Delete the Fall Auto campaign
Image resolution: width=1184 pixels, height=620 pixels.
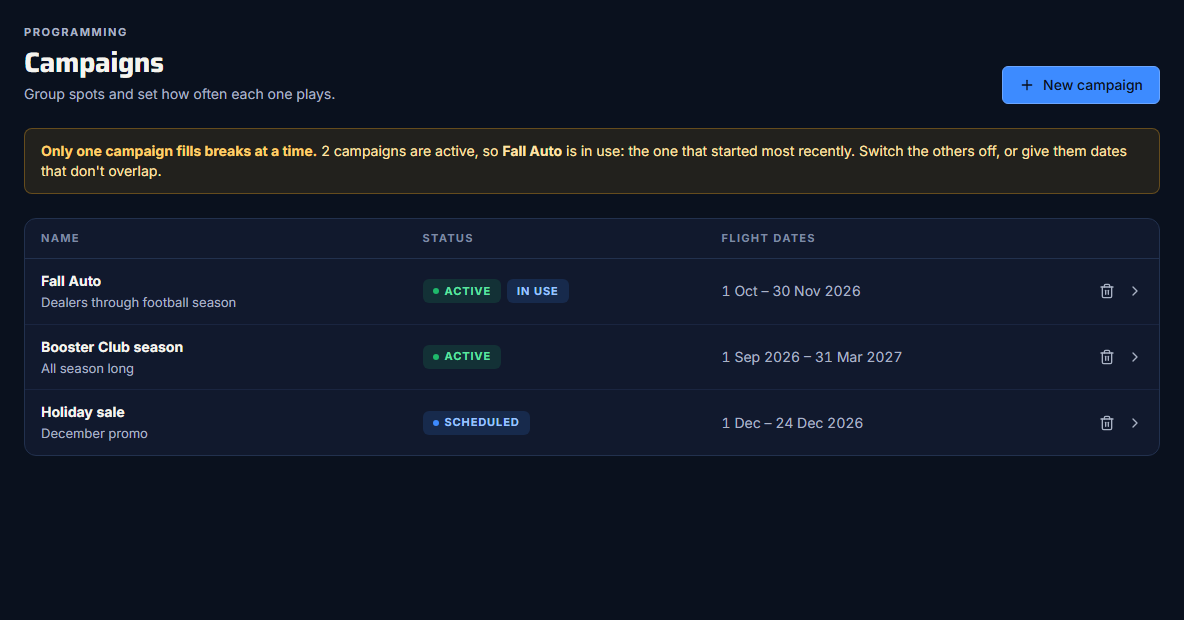point(1106,291)
